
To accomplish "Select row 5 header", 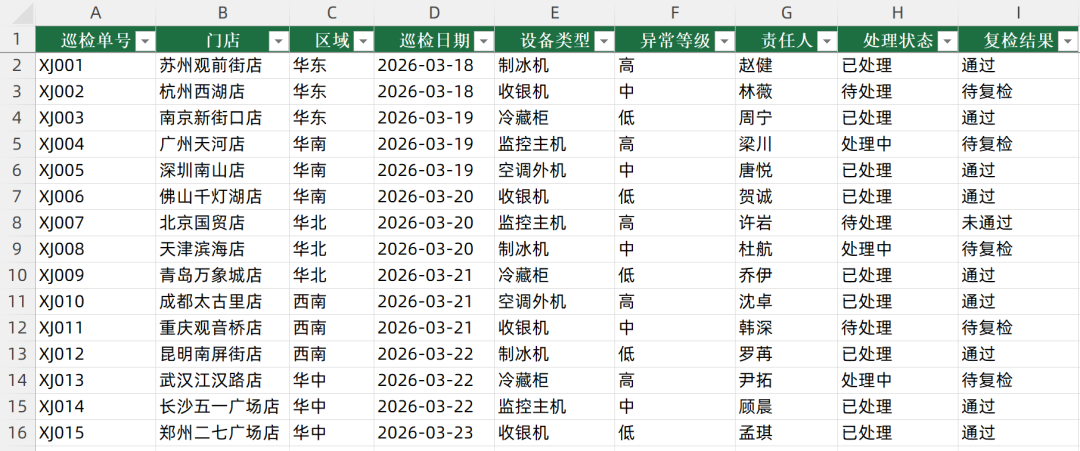I will [17, 144].
